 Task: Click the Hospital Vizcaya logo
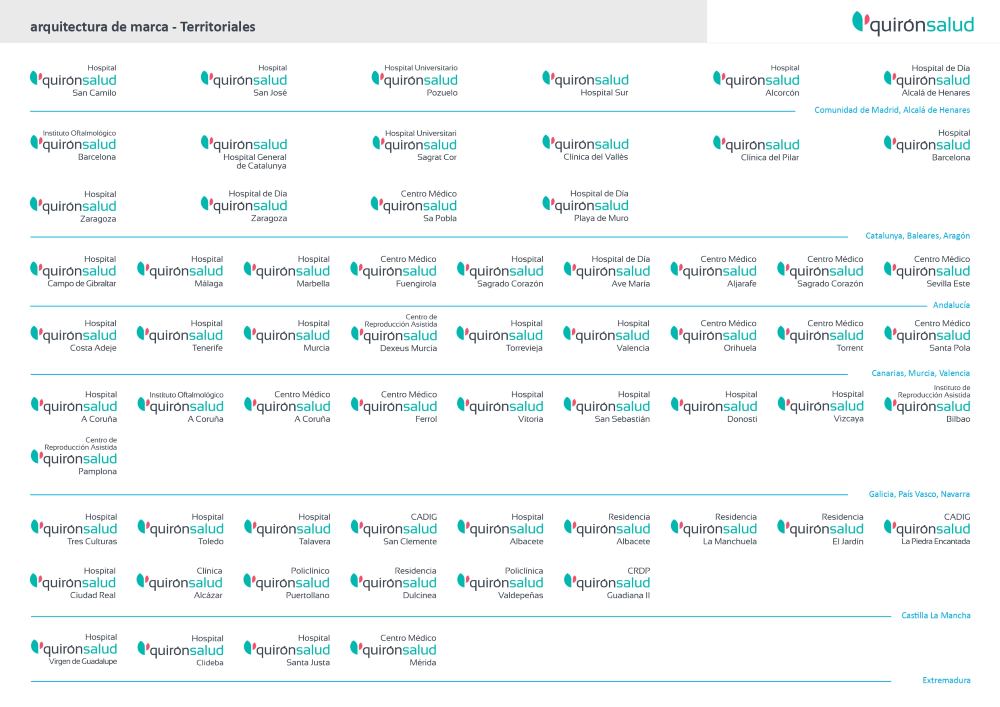tap(821, 406)
